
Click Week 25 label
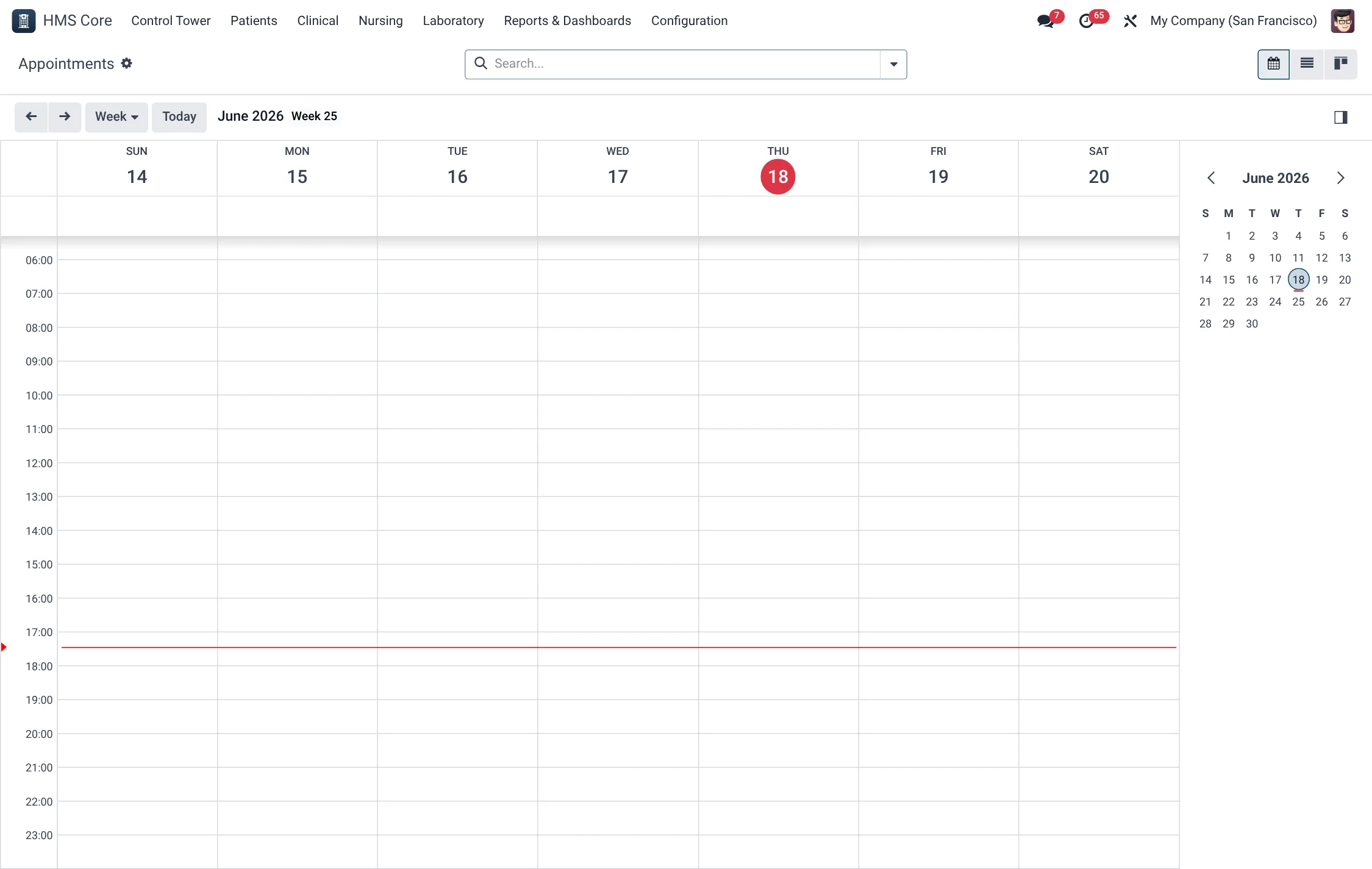314,116
